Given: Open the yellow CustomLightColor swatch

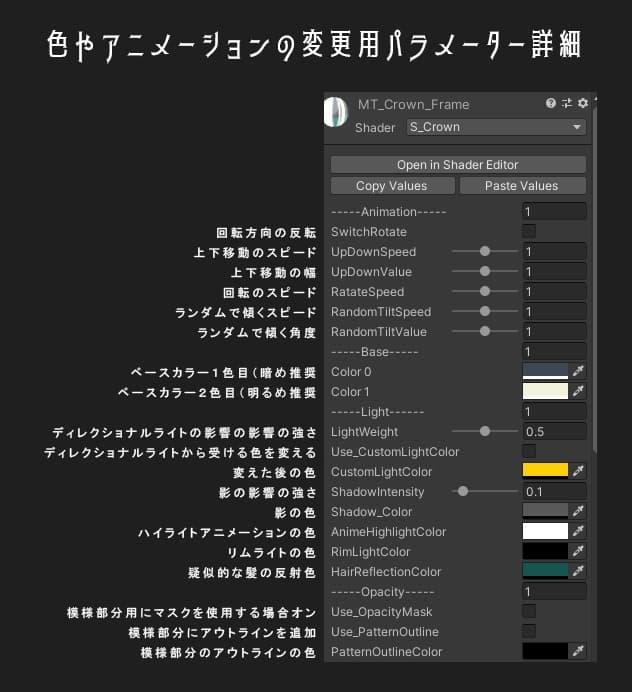Looking at the screenshot, I should point(545,471).
